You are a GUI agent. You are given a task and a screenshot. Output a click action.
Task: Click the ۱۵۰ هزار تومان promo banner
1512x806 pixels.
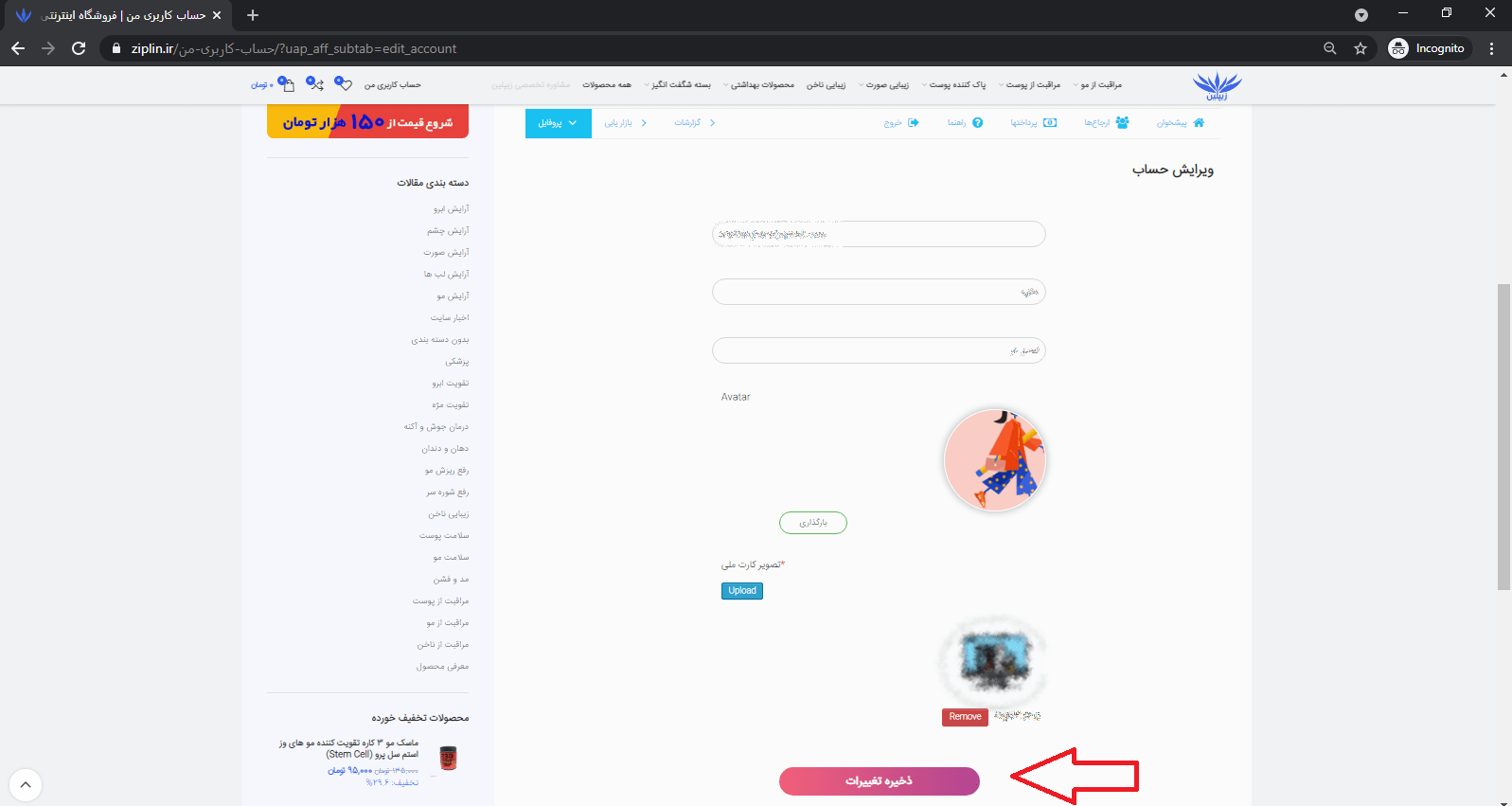point(367,121)
